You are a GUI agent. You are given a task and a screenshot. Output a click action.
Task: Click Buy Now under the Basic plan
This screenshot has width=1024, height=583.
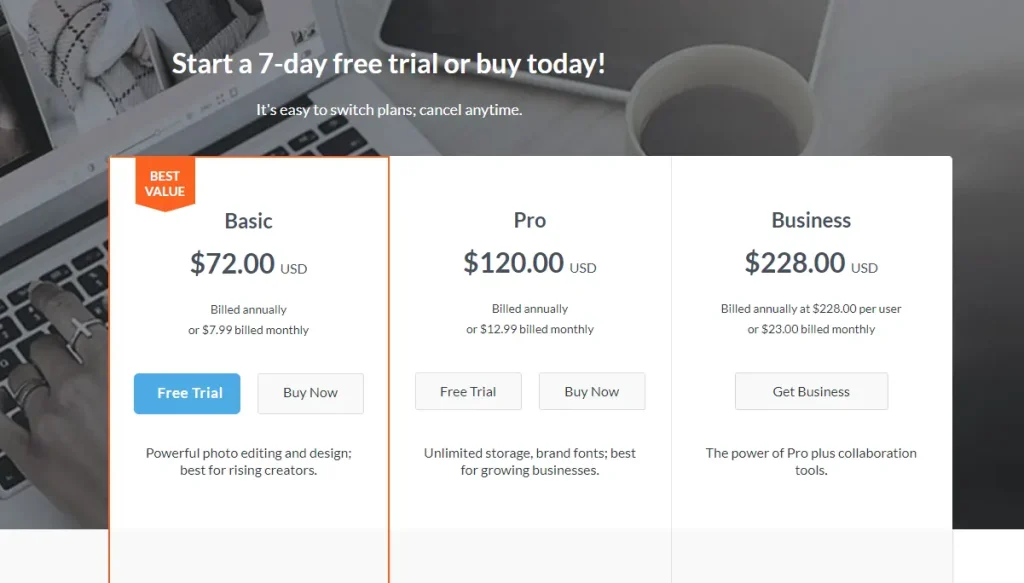pyautogui.click(x=310, y=393)
